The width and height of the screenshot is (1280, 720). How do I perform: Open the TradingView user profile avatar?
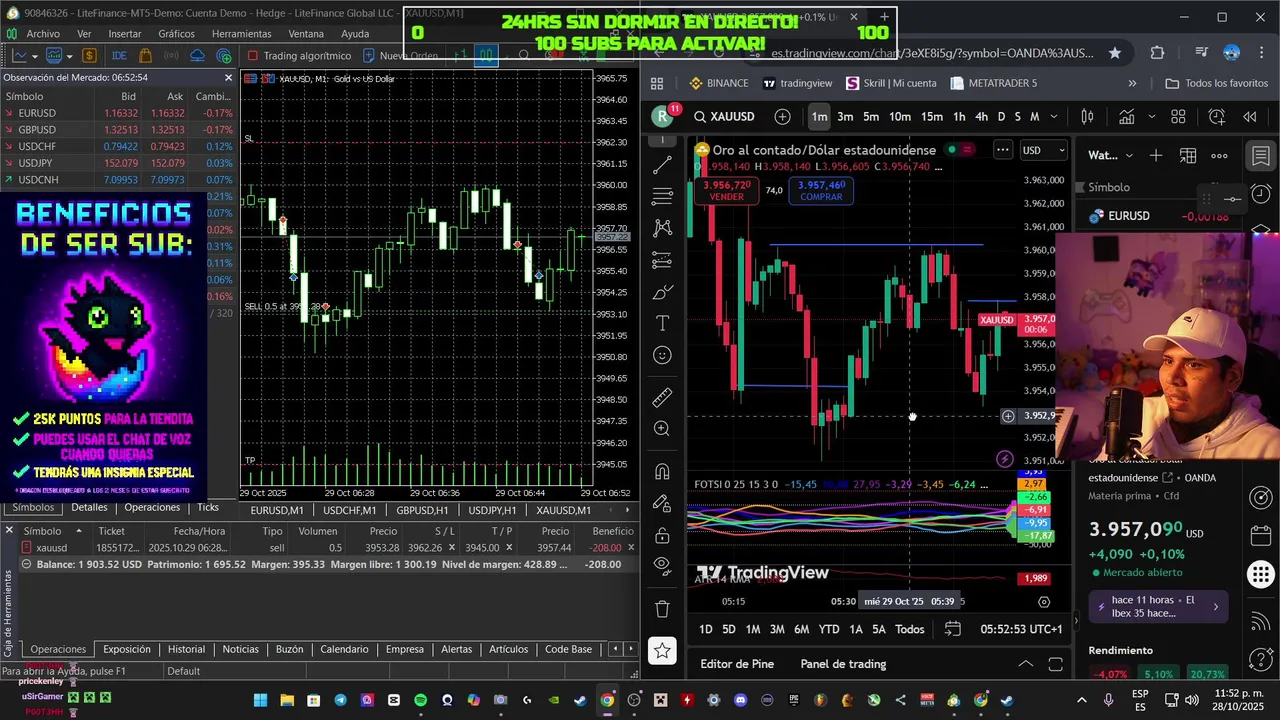(662, 117)
